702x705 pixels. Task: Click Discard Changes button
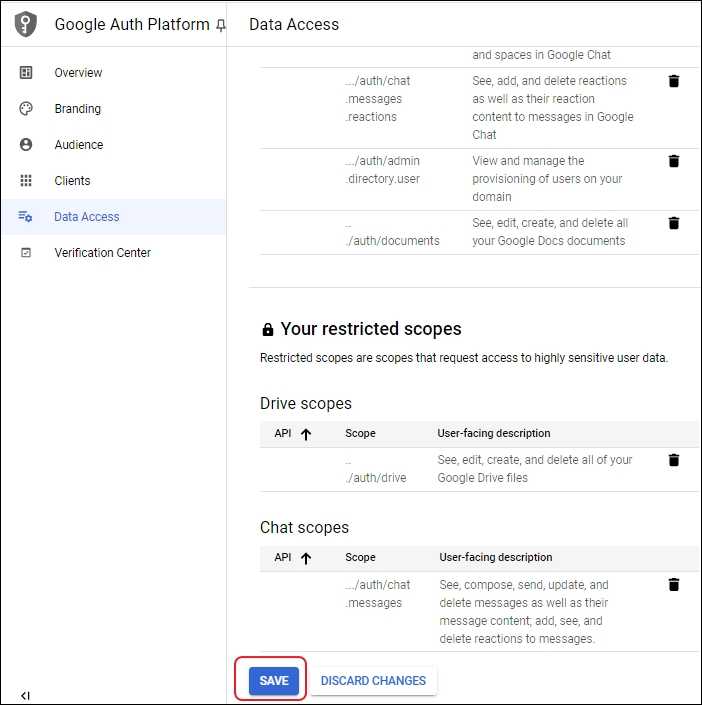373,681
